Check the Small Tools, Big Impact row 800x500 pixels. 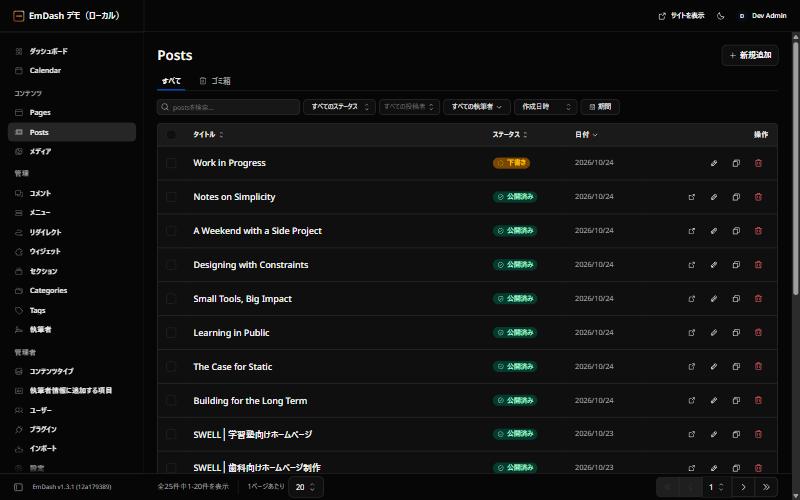tap(171, 299)
